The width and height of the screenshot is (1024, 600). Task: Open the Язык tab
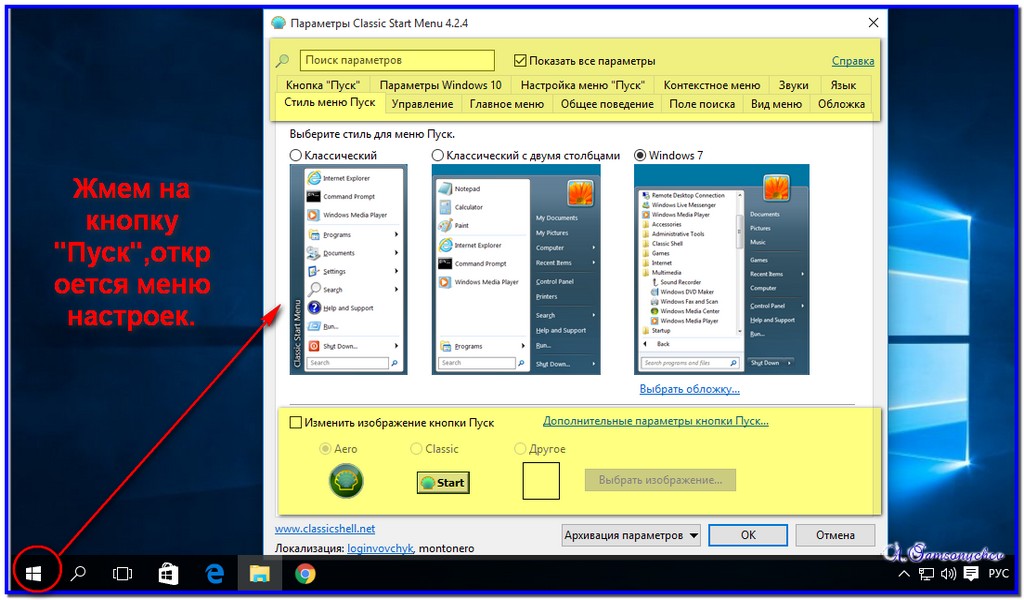point(843,85)
